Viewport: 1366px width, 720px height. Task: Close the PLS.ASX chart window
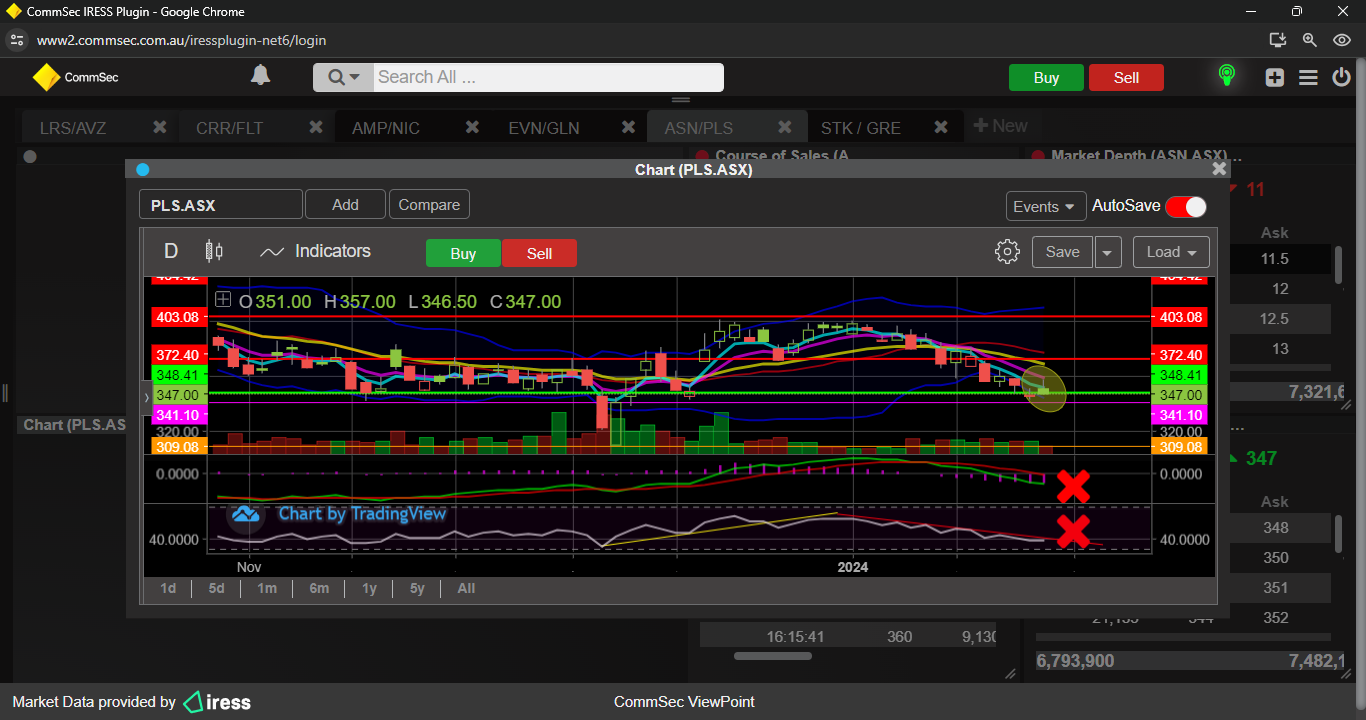(1219, 169)
